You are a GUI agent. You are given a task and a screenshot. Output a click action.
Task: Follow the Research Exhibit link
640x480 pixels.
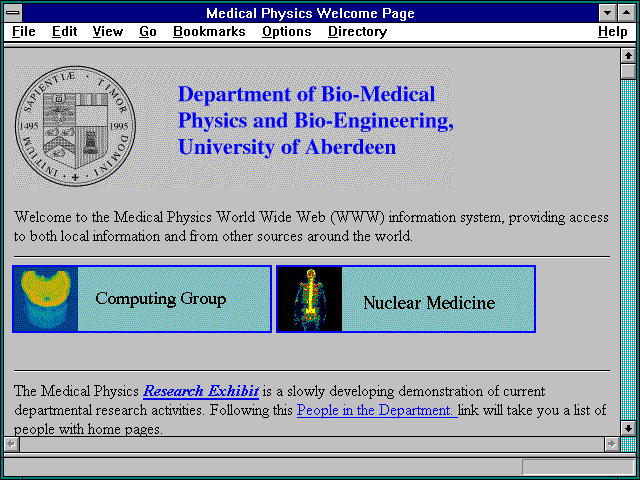[x=201, y=391]
